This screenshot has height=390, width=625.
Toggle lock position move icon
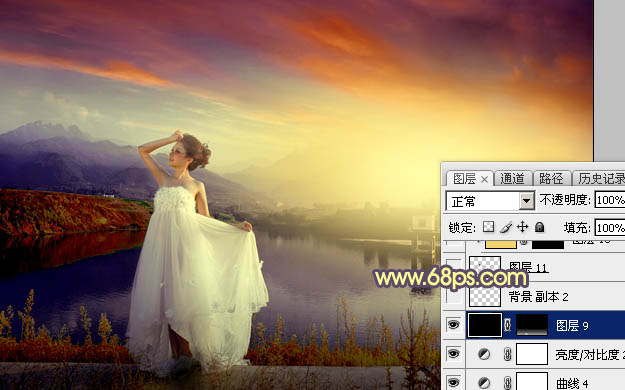[x=522, y=227]
